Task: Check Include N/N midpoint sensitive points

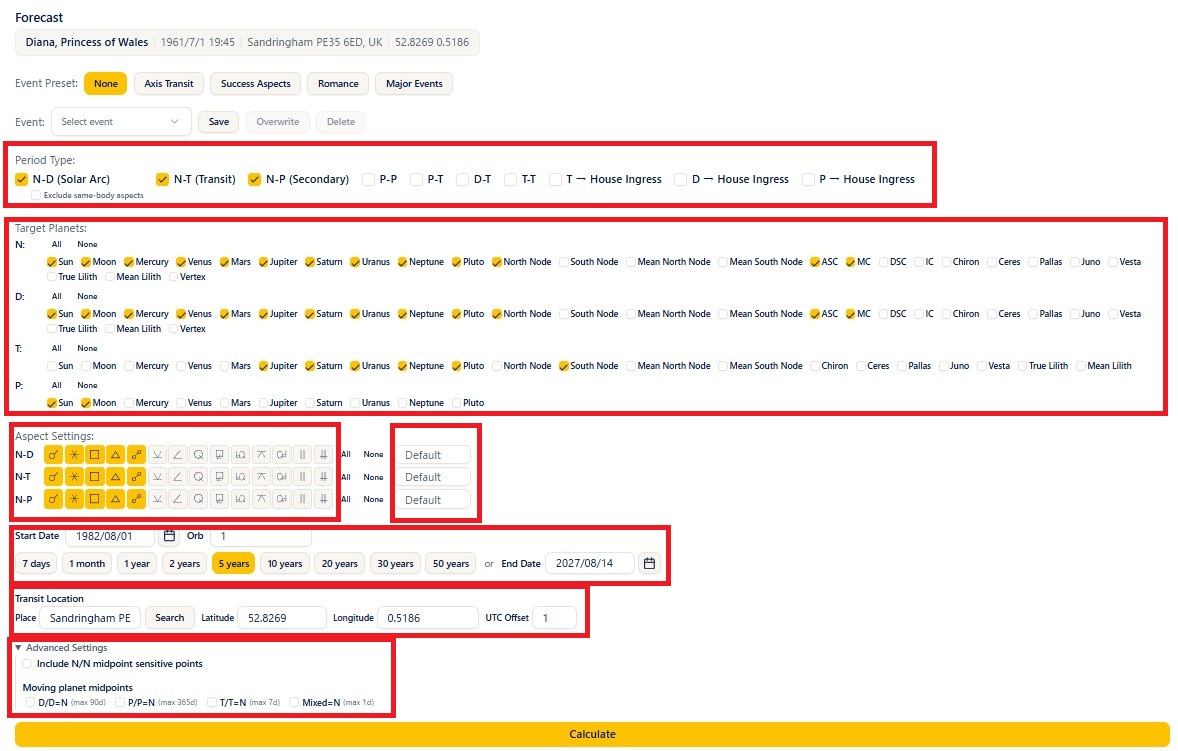Action: pyautogui.click(x=27, y=664)
